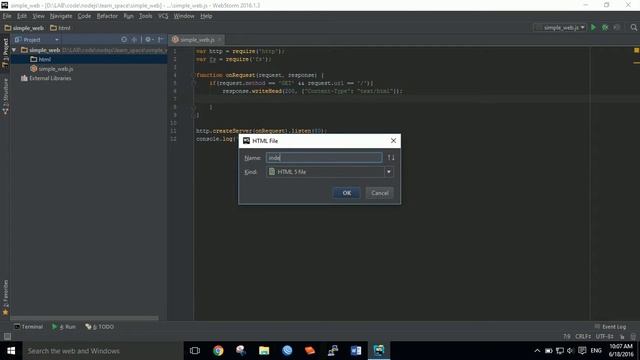Open Google Chrome from taskbar
This screenshot has width=640, height=360.
218,351
